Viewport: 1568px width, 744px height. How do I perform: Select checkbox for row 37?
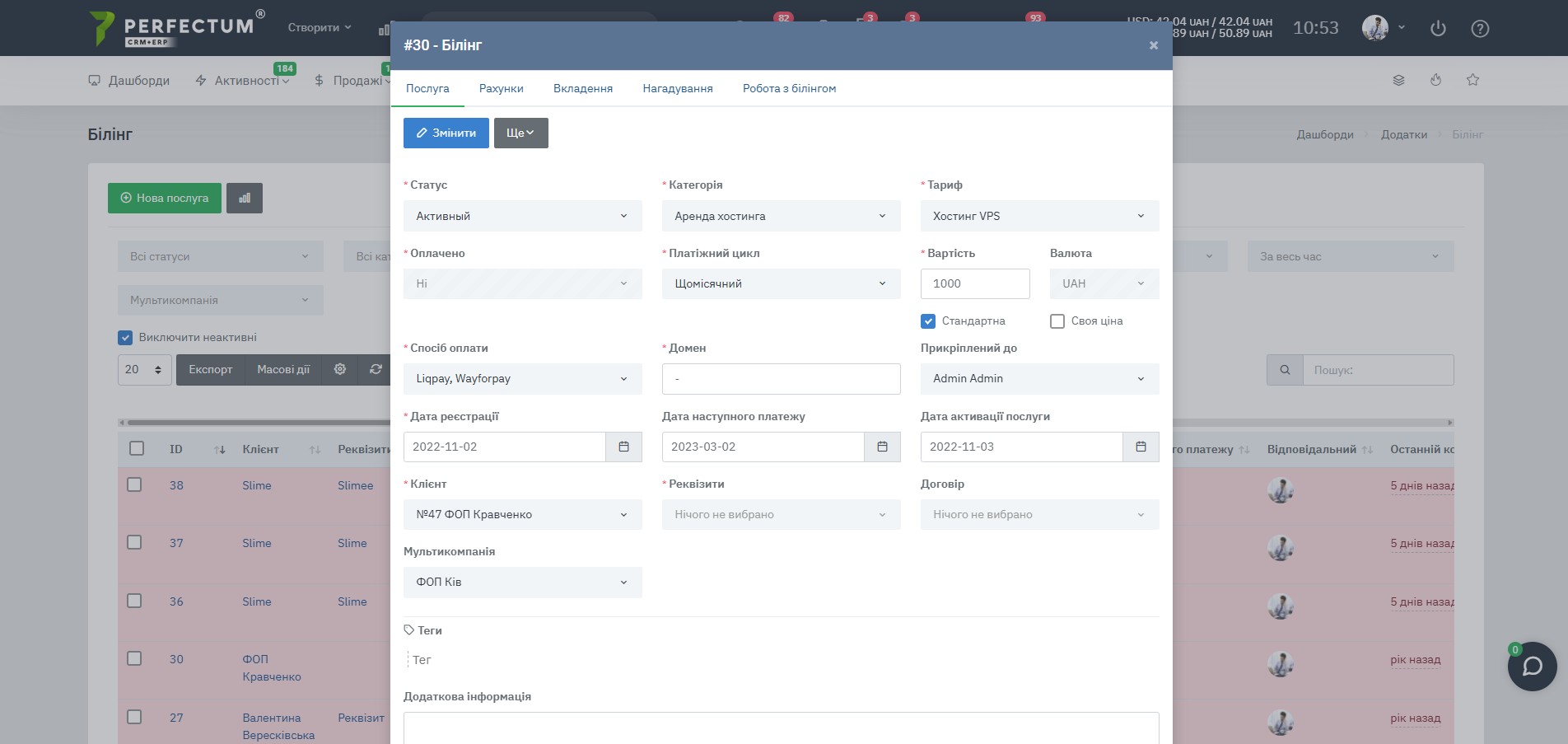134,542
